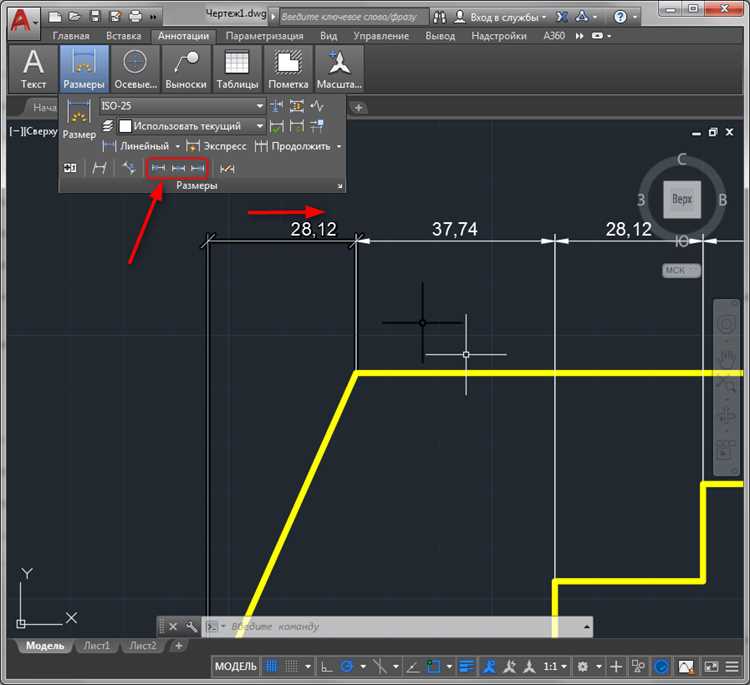This screenshot has height=685, width=750.
Task: Expand the ISO-25 dimension style dropdown
Action: pyautogui.click(x=259, y=106)
